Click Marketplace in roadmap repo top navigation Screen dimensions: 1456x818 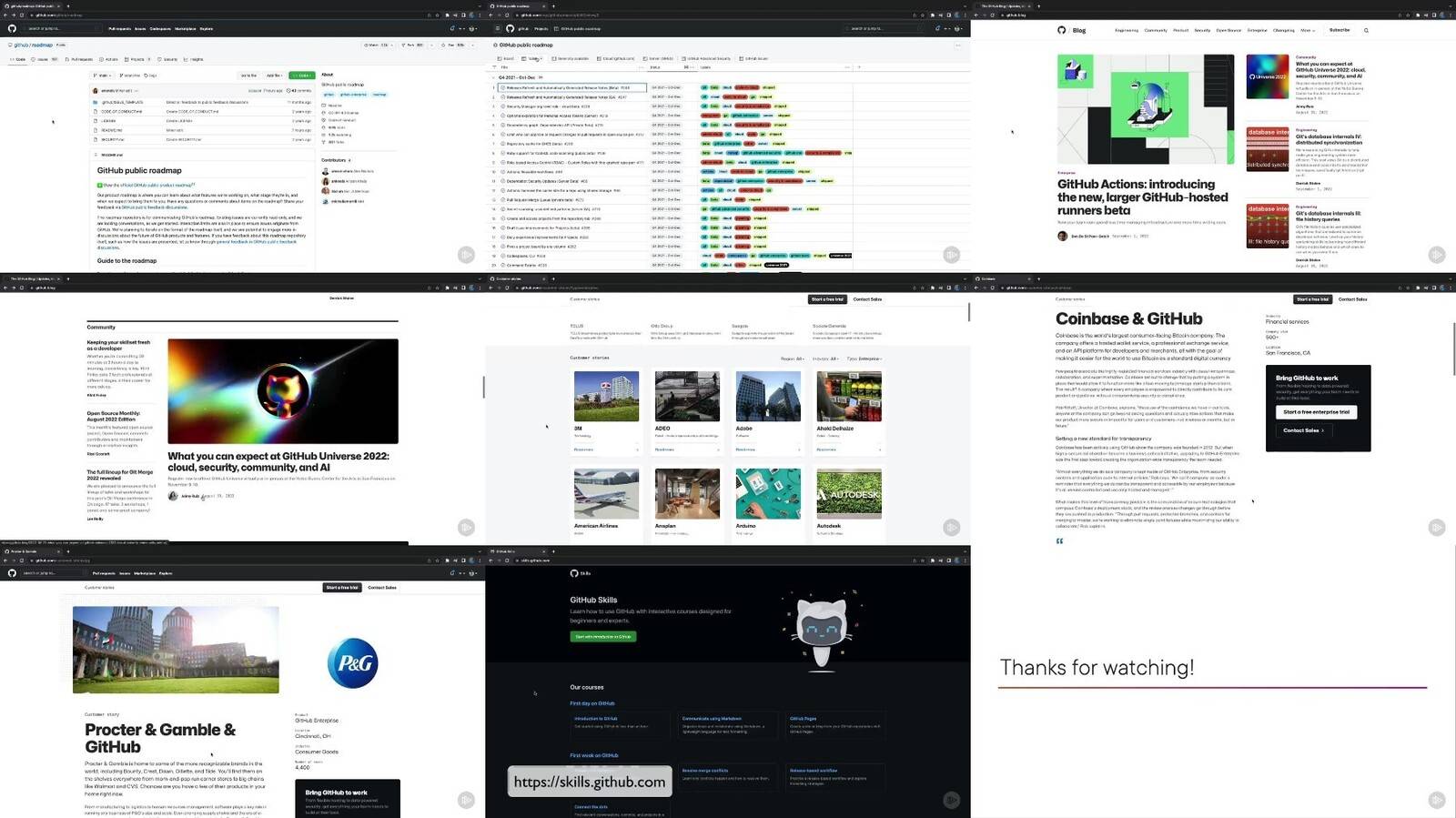pos(185,29)
